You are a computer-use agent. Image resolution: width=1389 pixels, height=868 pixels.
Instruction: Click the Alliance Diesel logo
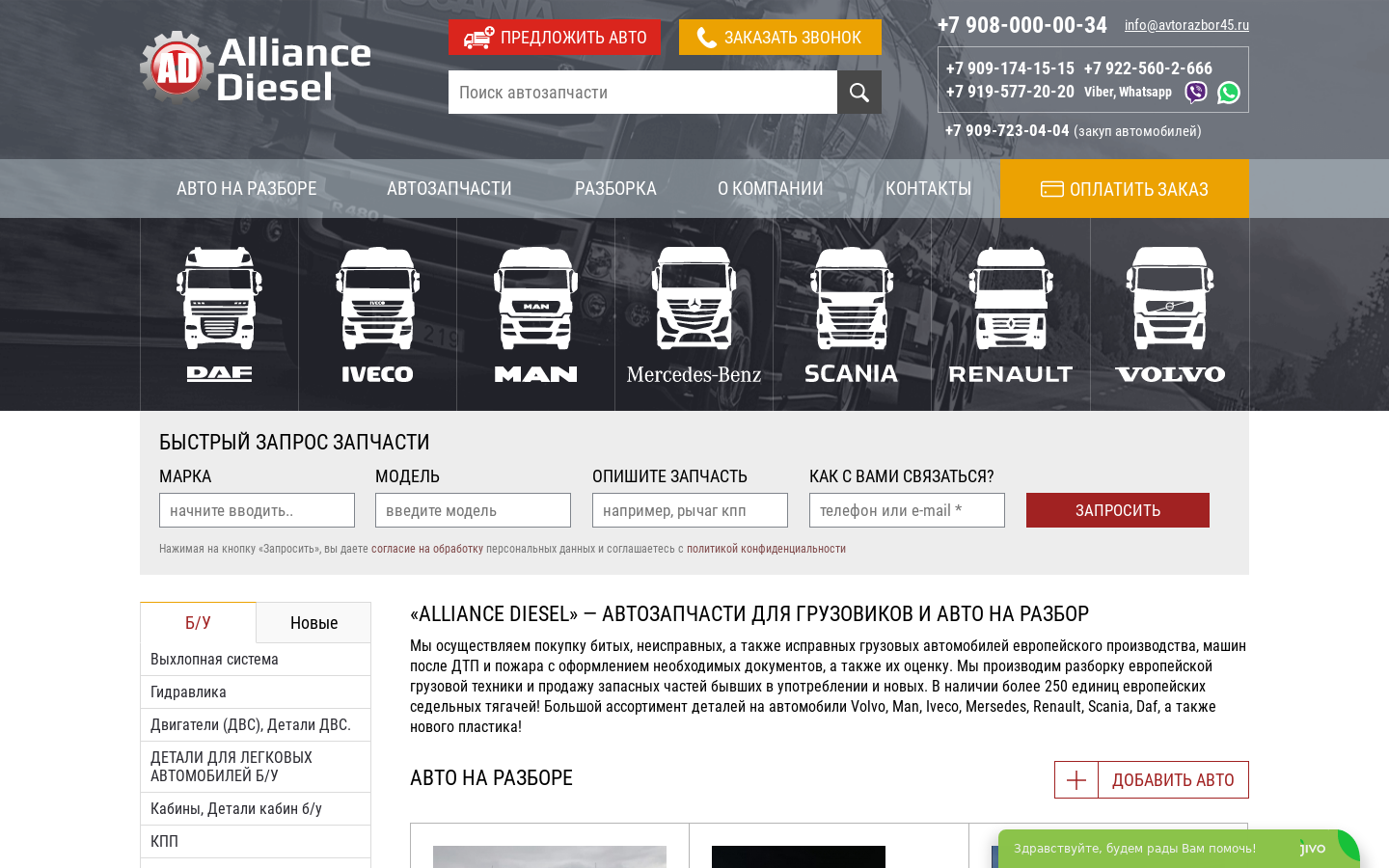click(x=256, y=68)
